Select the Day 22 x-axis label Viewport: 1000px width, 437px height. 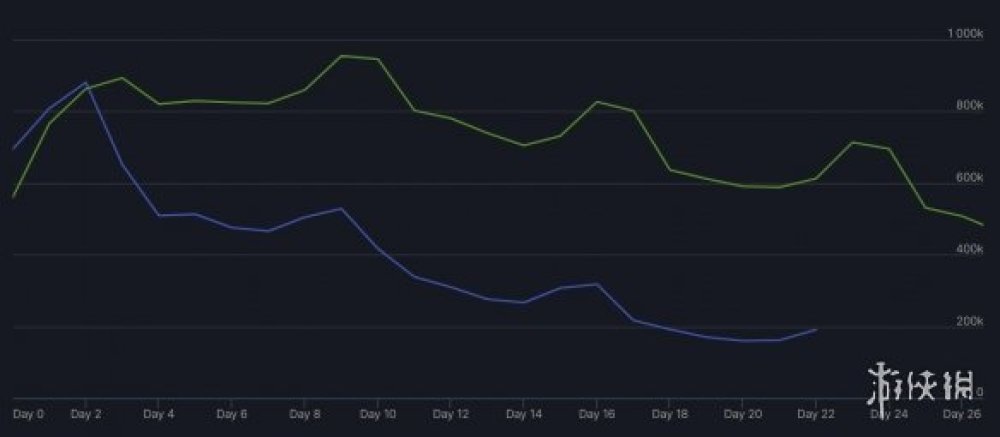coord(815,412)
